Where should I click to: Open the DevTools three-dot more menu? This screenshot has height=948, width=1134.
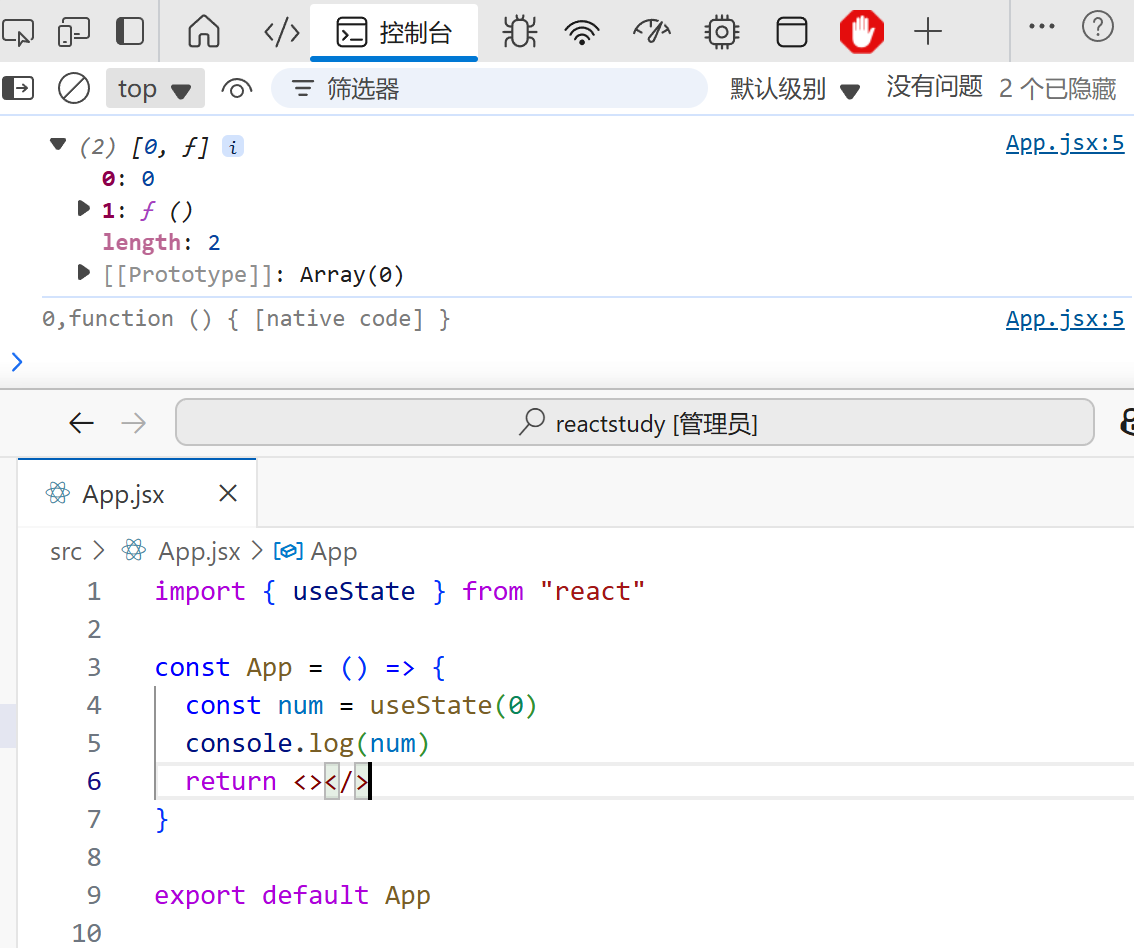pyautogui.click(x=1041, y=27)
